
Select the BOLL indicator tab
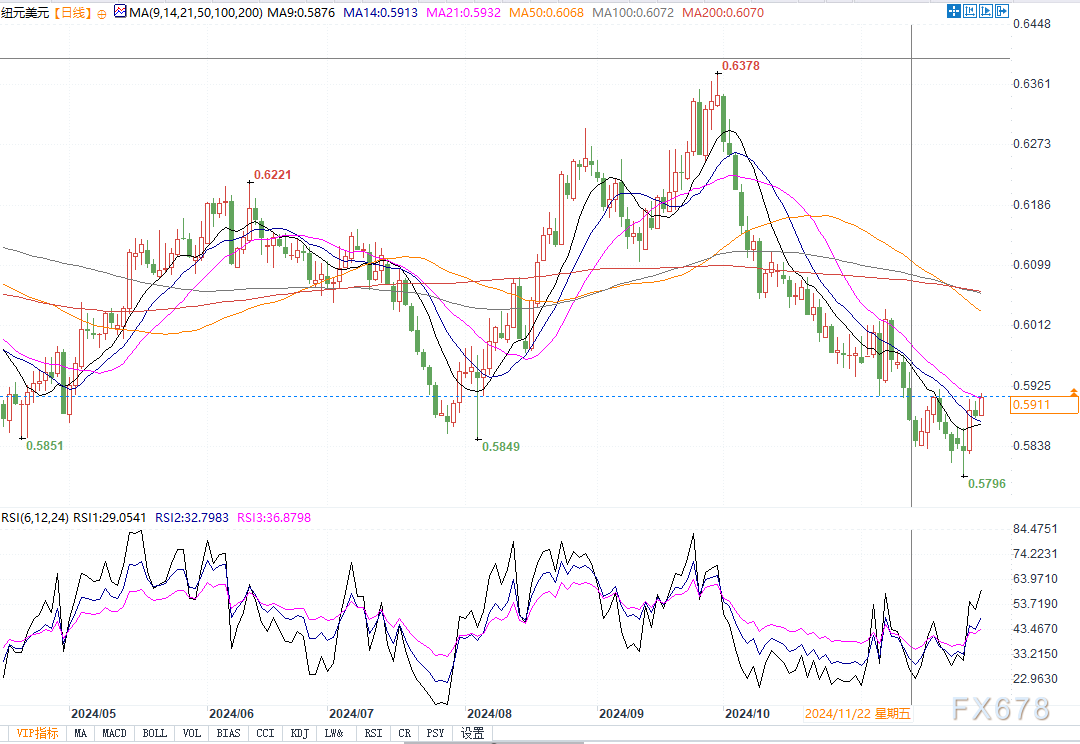pyautogui.click(x=155, y=733)
